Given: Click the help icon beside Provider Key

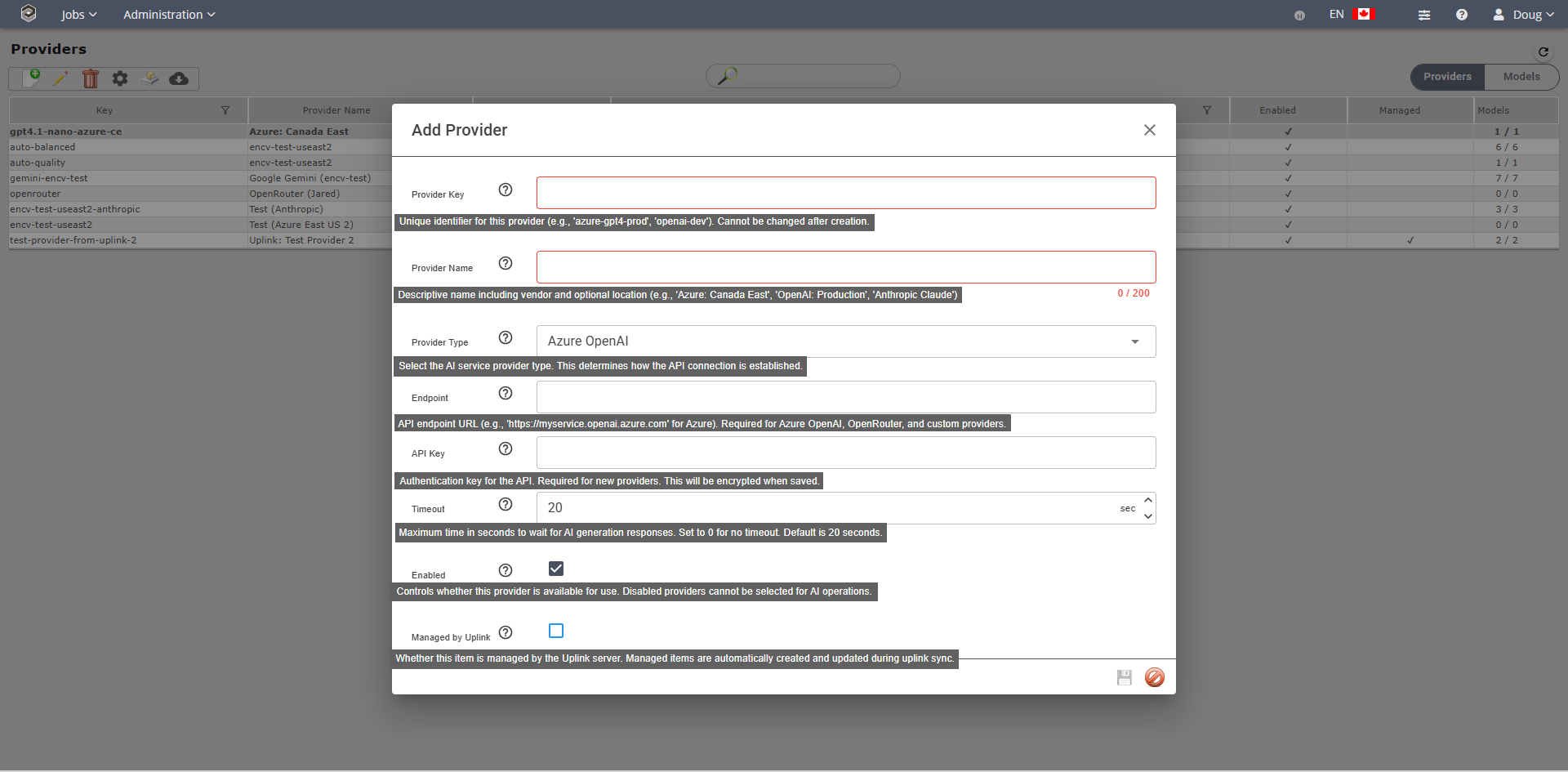Looking at the screenshot, I should (x=506, y=190).
